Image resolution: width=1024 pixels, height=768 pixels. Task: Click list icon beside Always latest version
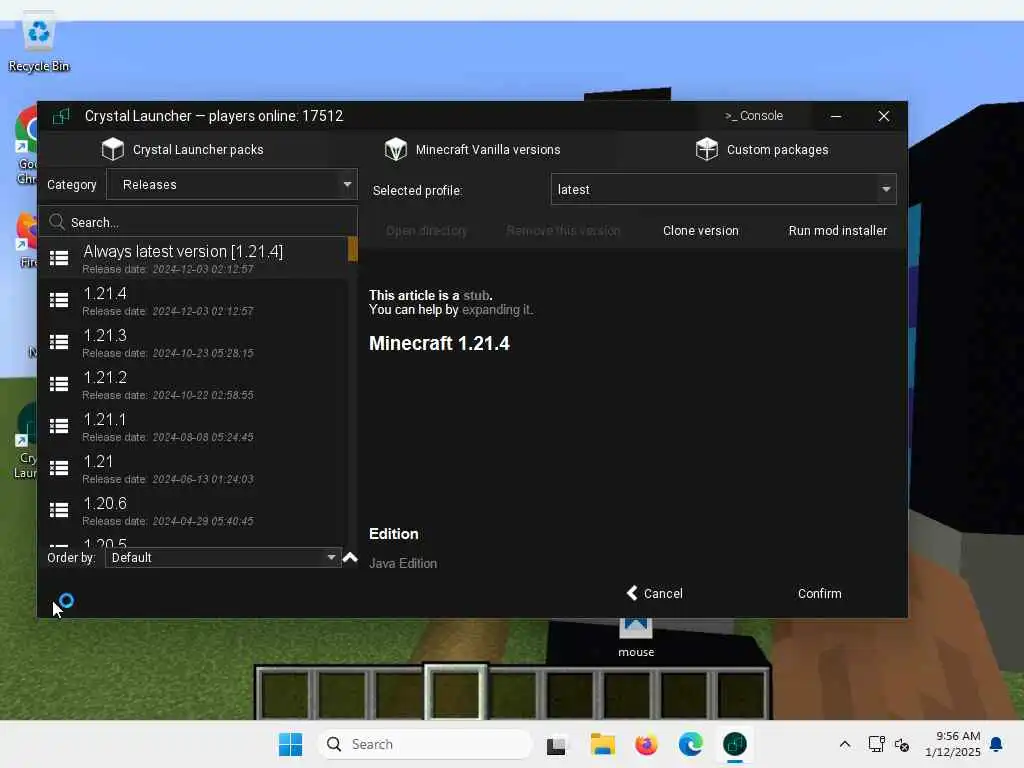[59, 258]
